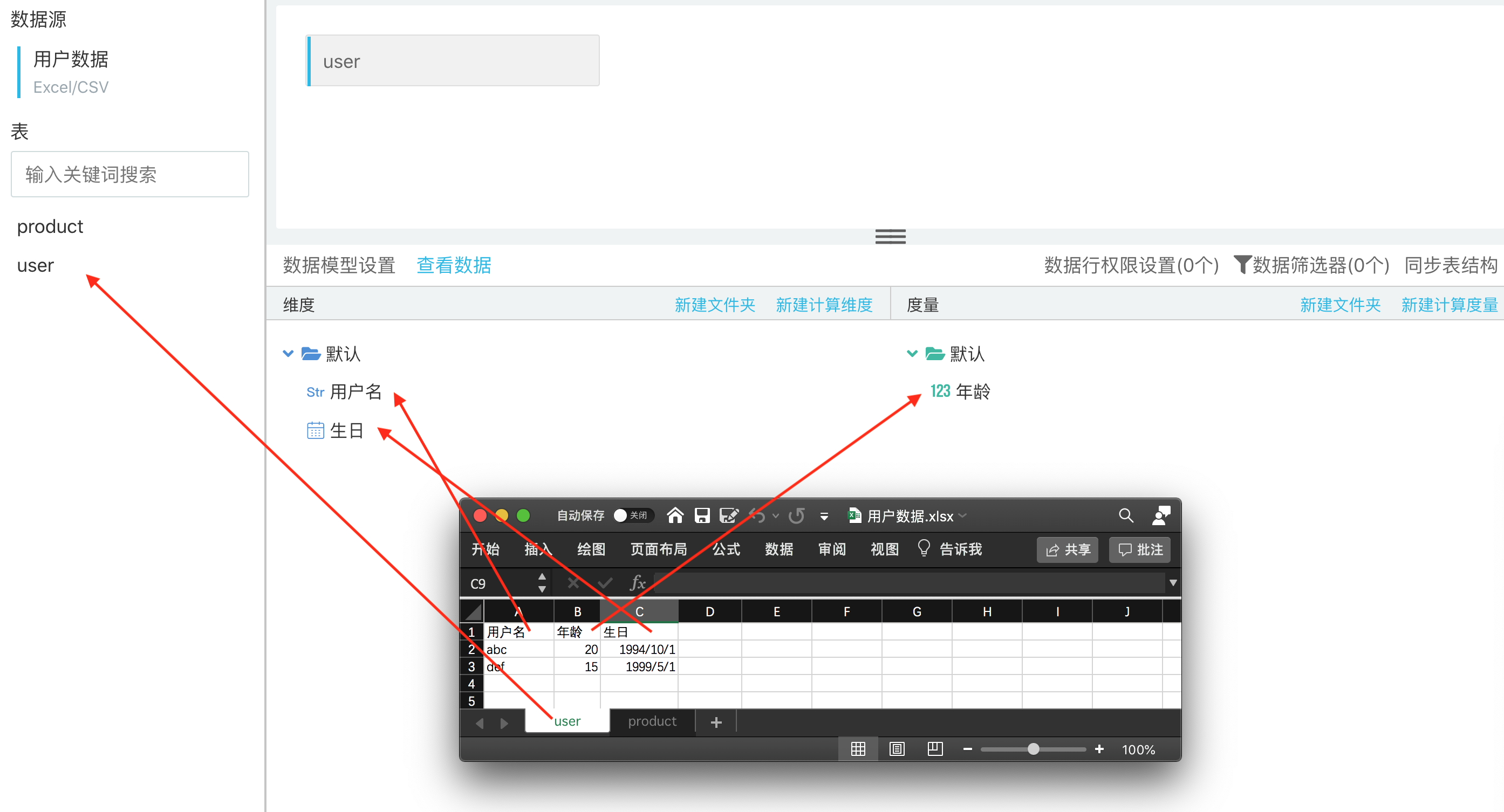Click the normal grid view icon
The image size is (1504, 812).
(858, 749)
